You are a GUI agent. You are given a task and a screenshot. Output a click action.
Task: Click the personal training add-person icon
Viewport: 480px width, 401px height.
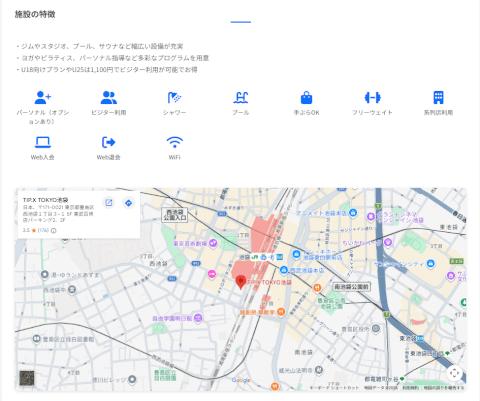click(x=43, y=98)
